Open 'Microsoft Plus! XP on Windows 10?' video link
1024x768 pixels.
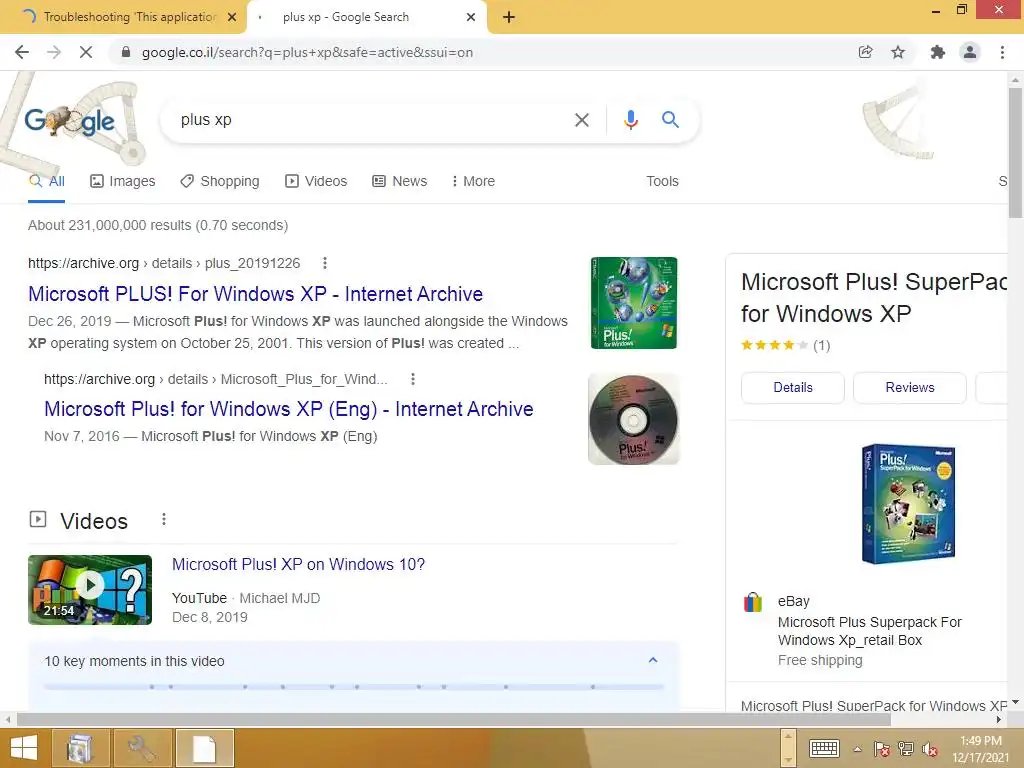point(298,564)
